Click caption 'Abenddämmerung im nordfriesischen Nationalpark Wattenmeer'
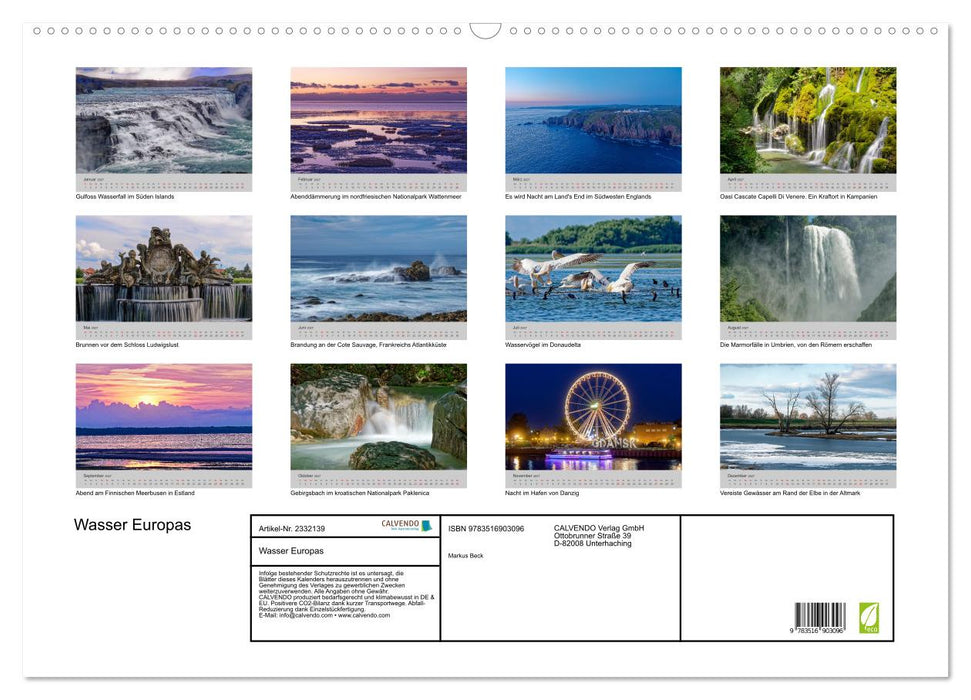 pos(376,196)
